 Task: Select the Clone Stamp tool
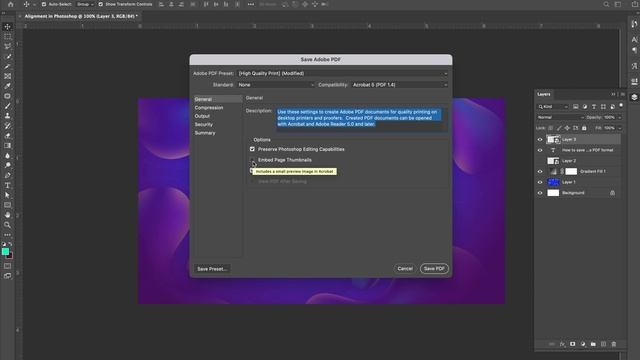[x=7, y=116]
